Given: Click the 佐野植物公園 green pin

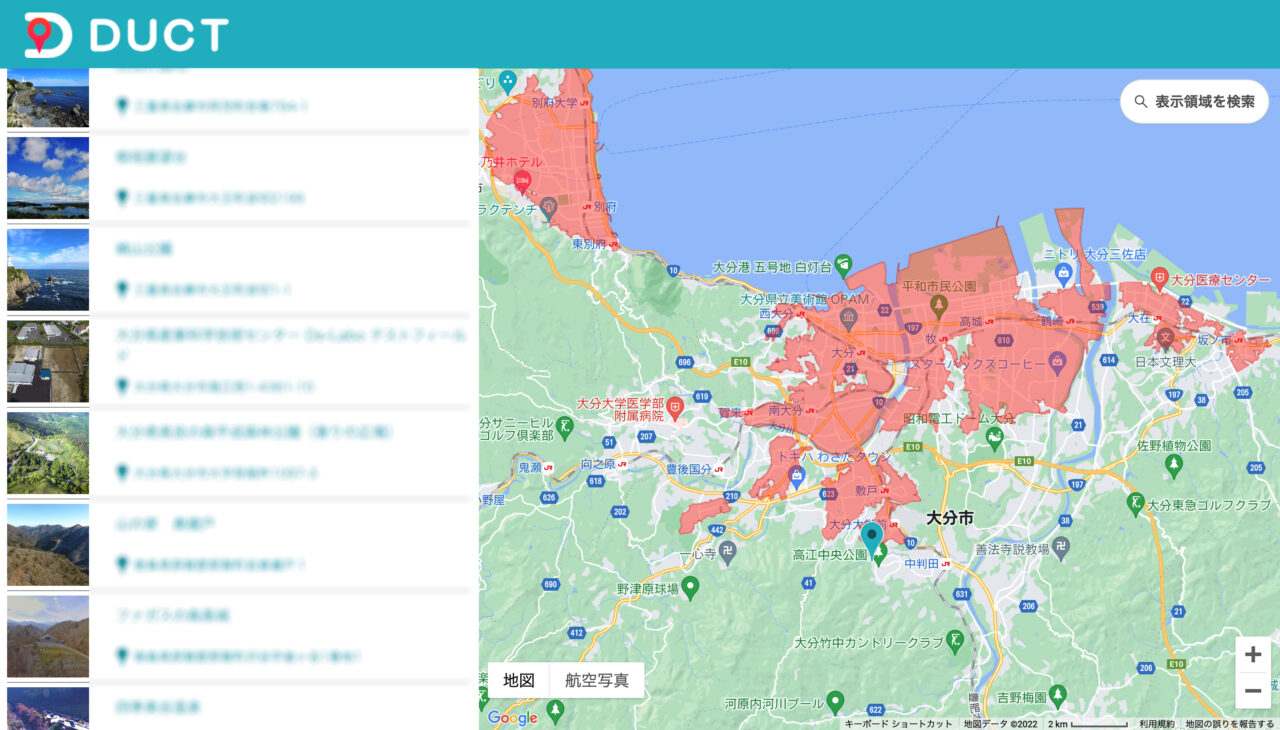Looking at the screenshot, I should (x=1174, y=465).
